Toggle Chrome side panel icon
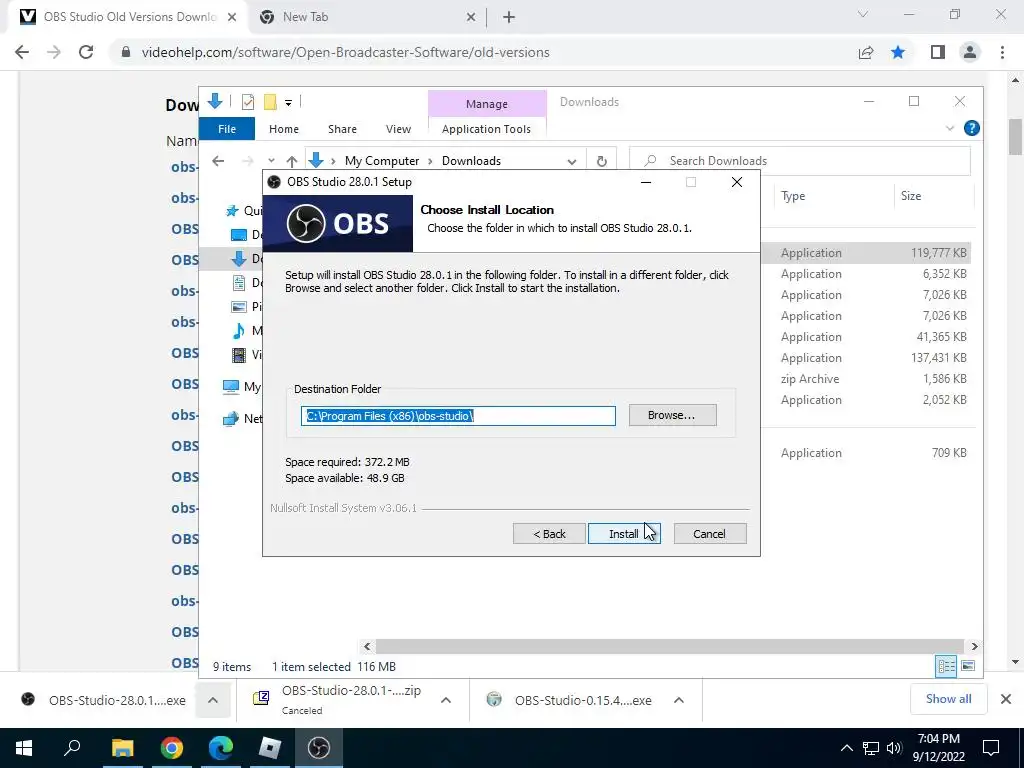This screenshot has height=768, width=1024. point(938,52)
